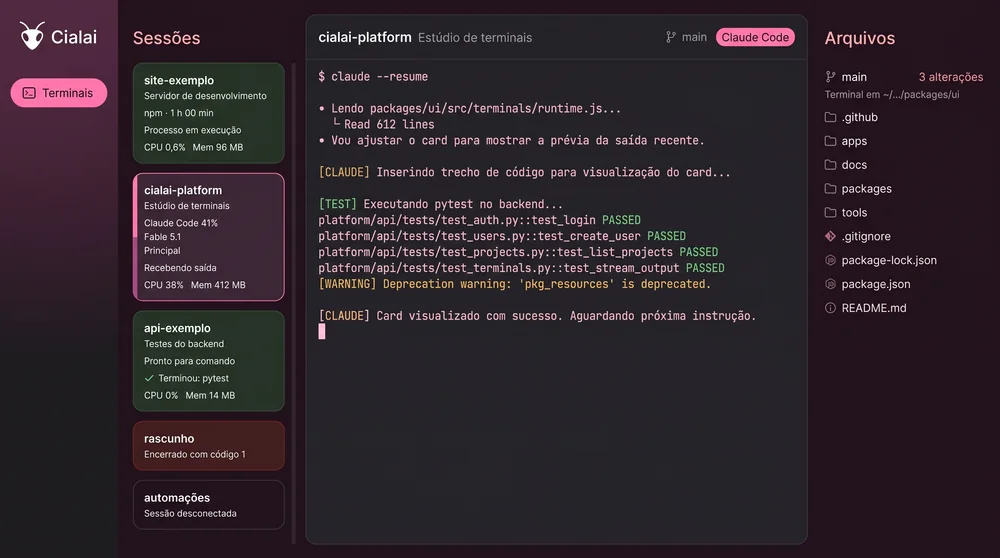
Task: Click the main branch label in terminal header
Action: [694, 37]
